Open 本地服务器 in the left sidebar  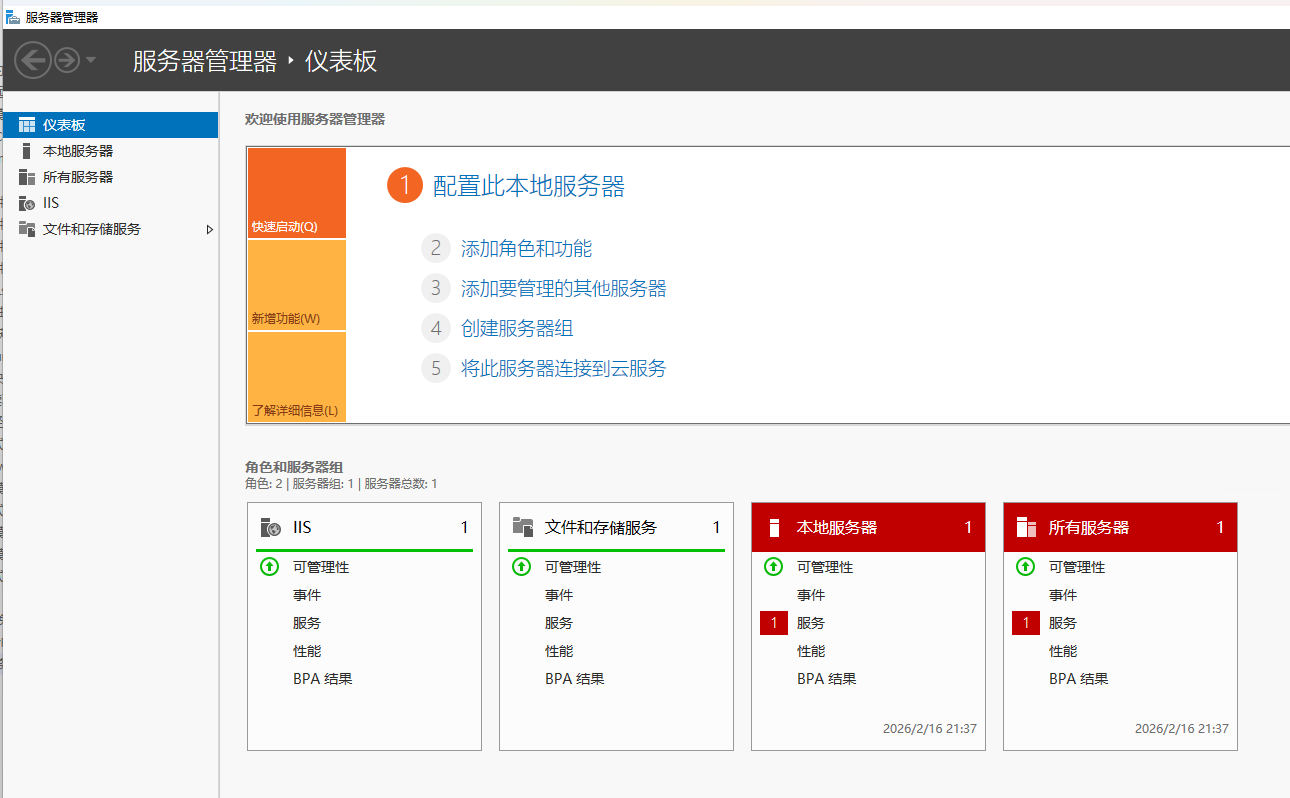click(77, 151)
